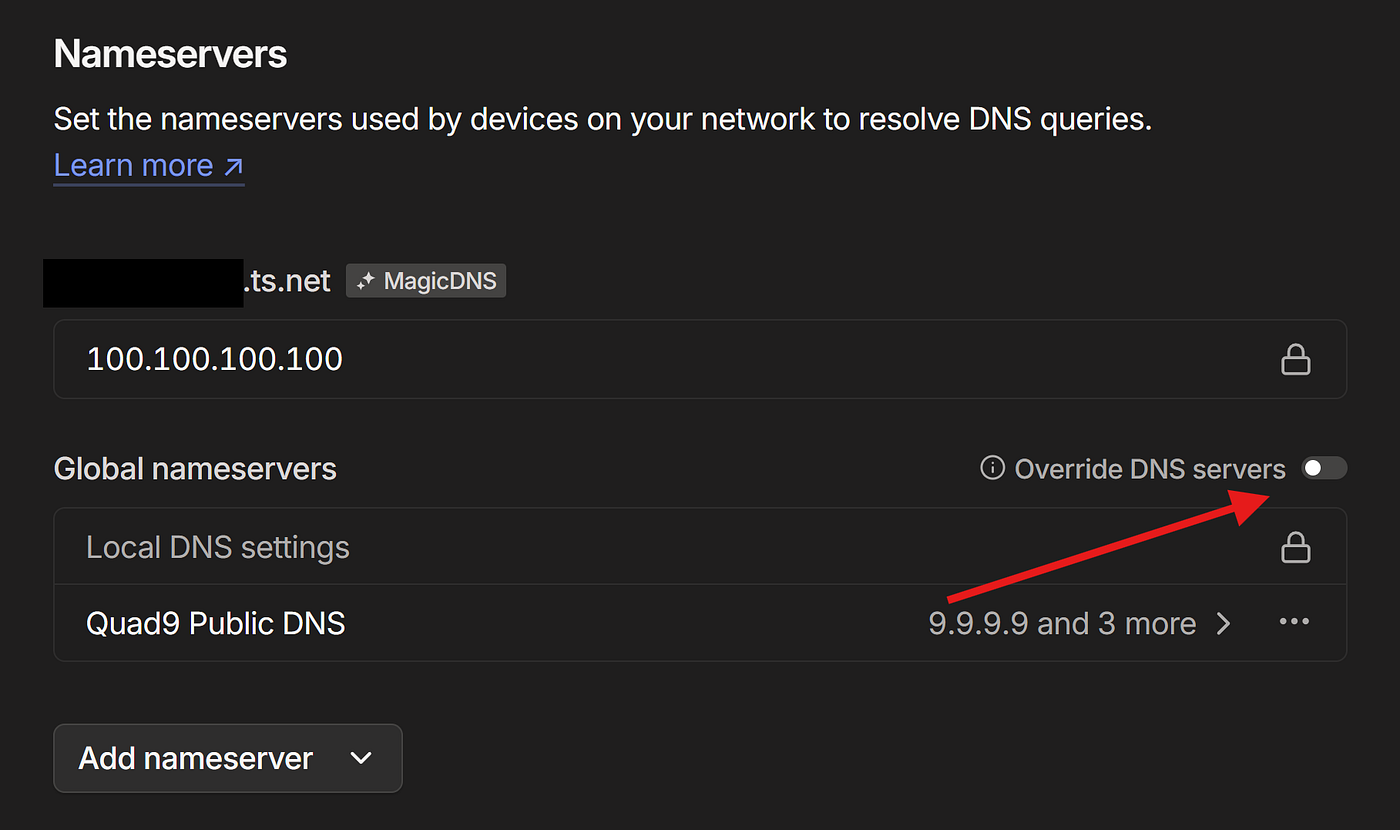The height and width of the screenshot is (830, 1400).
Task: Select the MagicDNS badge label
Action: pos(440,282)
